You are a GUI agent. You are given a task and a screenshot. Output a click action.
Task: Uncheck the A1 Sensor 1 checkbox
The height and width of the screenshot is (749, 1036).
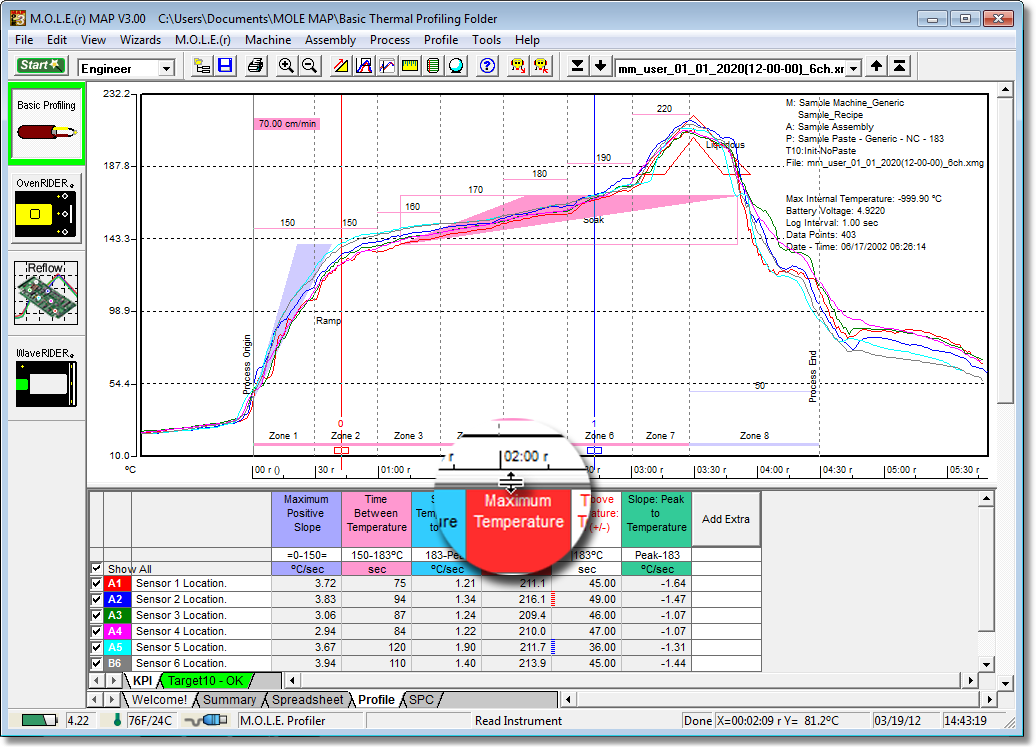[x=96, y=583]
